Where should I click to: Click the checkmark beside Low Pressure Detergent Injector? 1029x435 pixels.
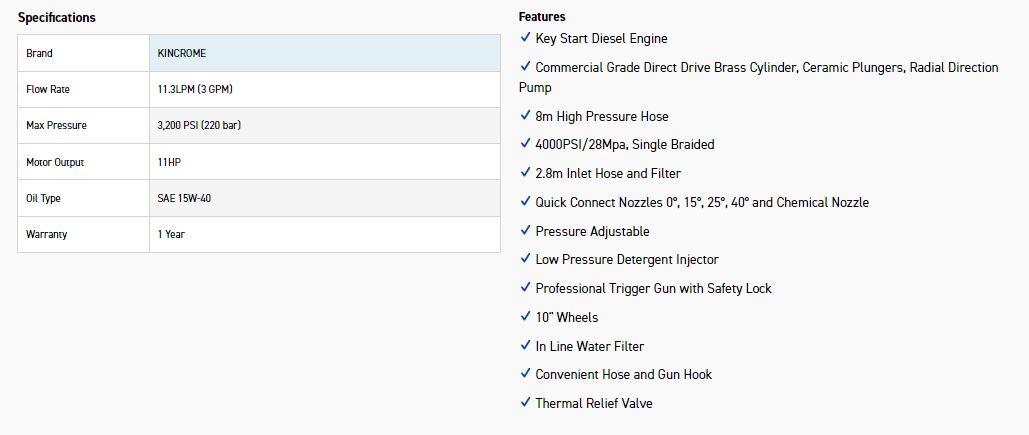pyautogui.click(x=525, y=259)
